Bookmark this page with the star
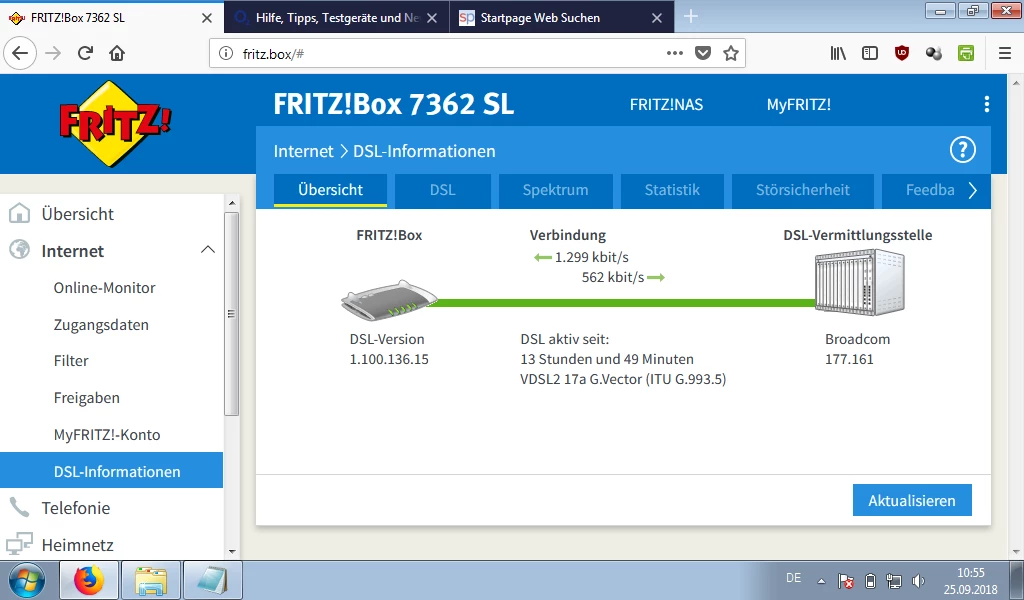The width and height of the screenshot is (1024, 600). [731, 54]
